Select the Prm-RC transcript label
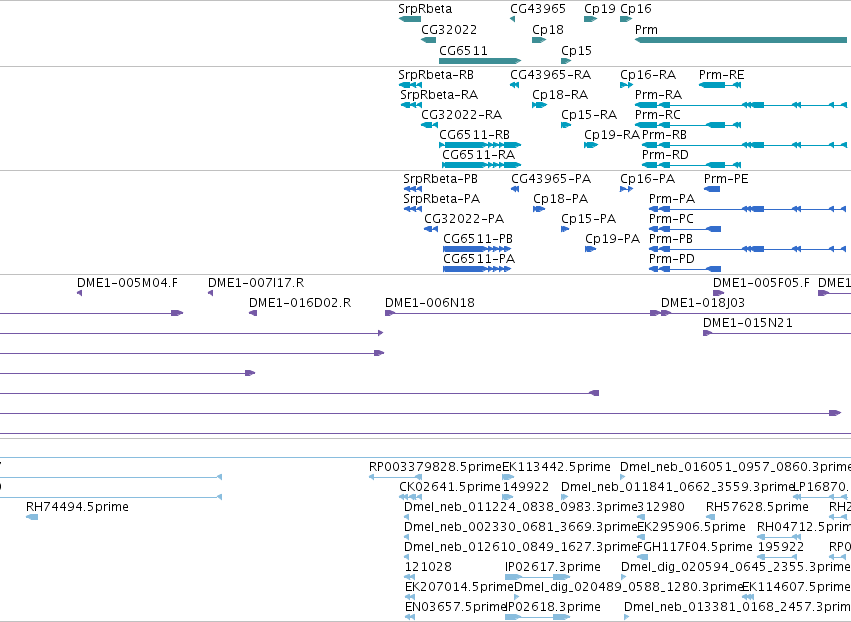The width and height of the screenshot is (851, 622). [x=657, y=115]
